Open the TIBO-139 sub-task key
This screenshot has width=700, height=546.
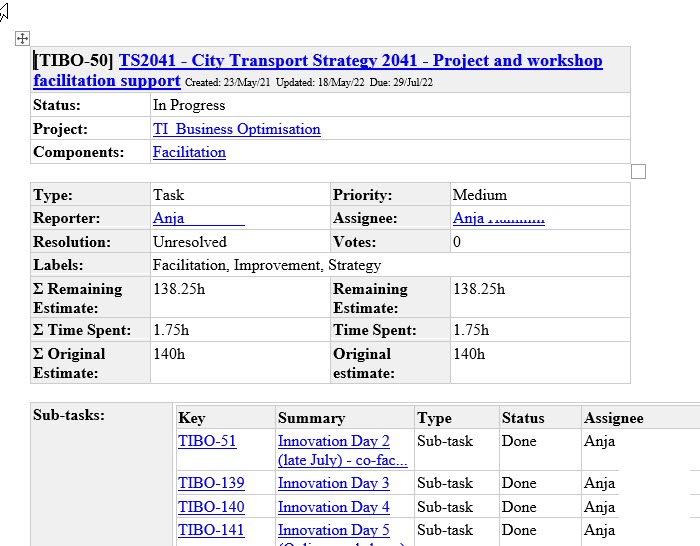[x=211, y=483]
